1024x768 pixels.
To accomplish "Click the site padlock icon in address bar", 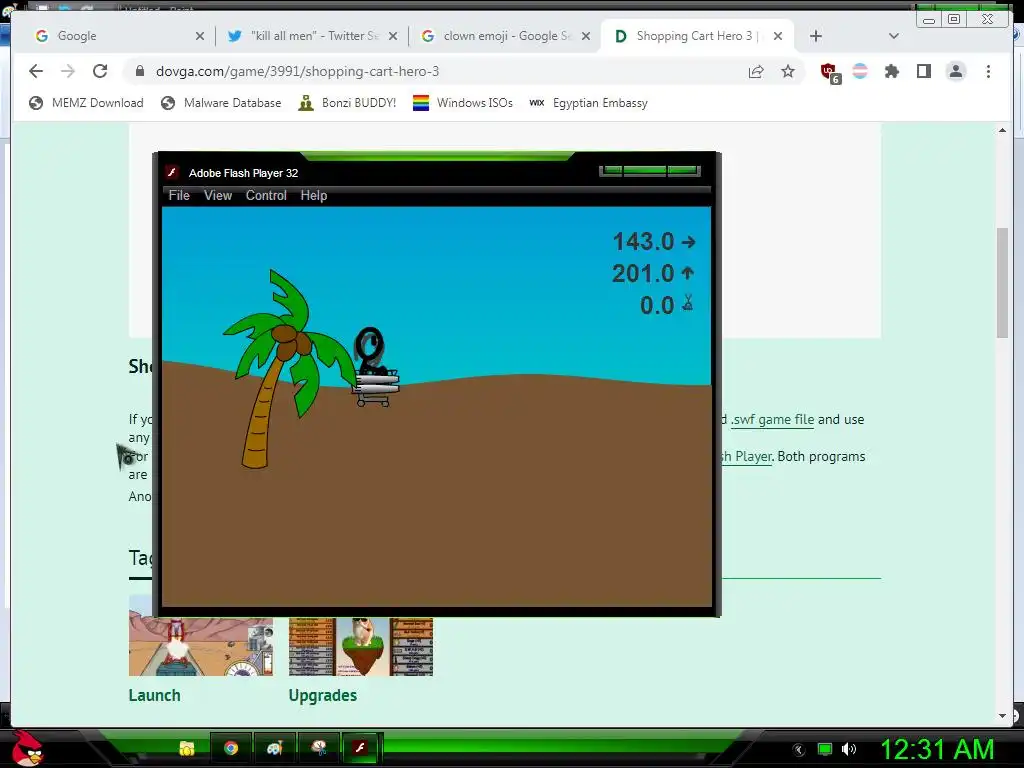I will (x=140, y=71).
